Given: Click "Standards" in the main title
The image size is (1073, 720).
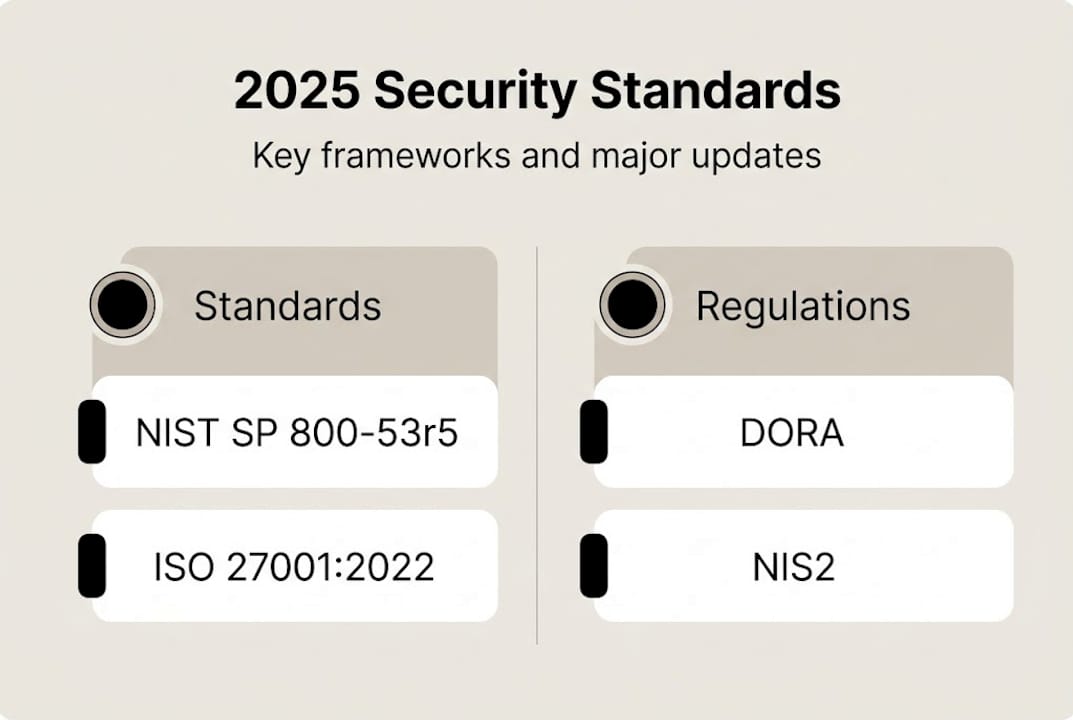Looking at the screenshot, I should pyautogui.click(x=715, y=91).
